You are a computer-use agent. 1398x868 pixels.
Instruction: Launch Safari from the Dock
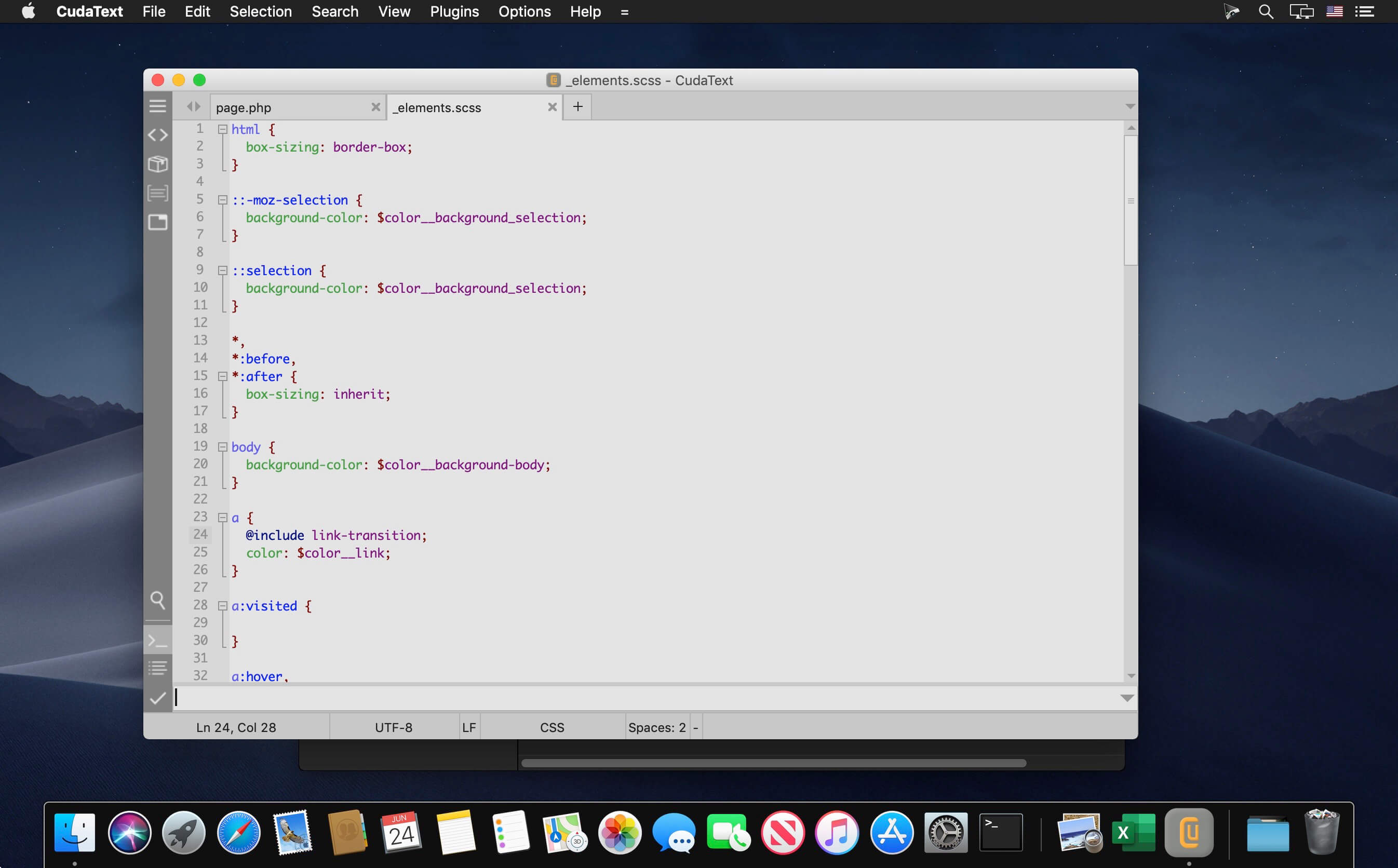[238, 833]
